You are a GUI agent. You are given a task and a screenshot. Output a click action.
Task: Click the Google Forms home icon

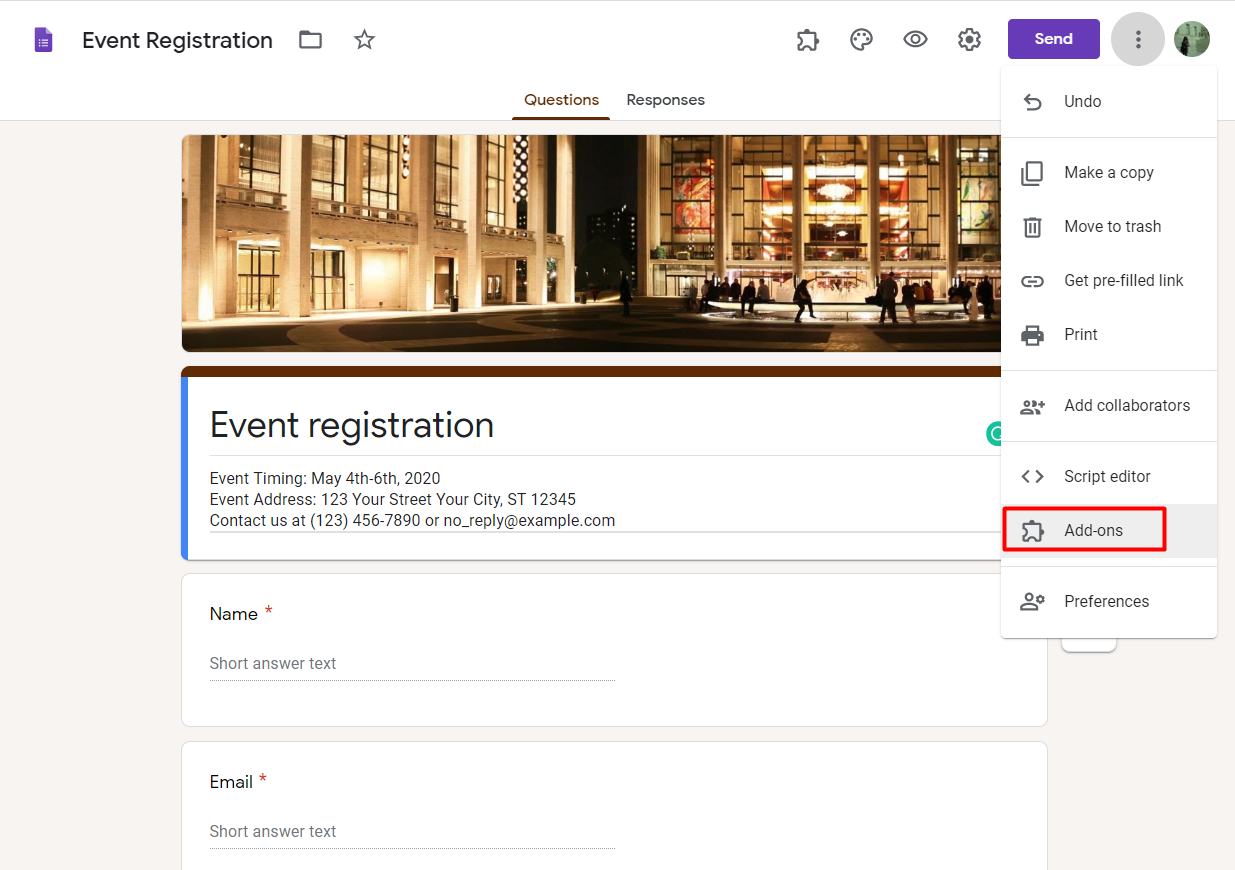point(43,40)
